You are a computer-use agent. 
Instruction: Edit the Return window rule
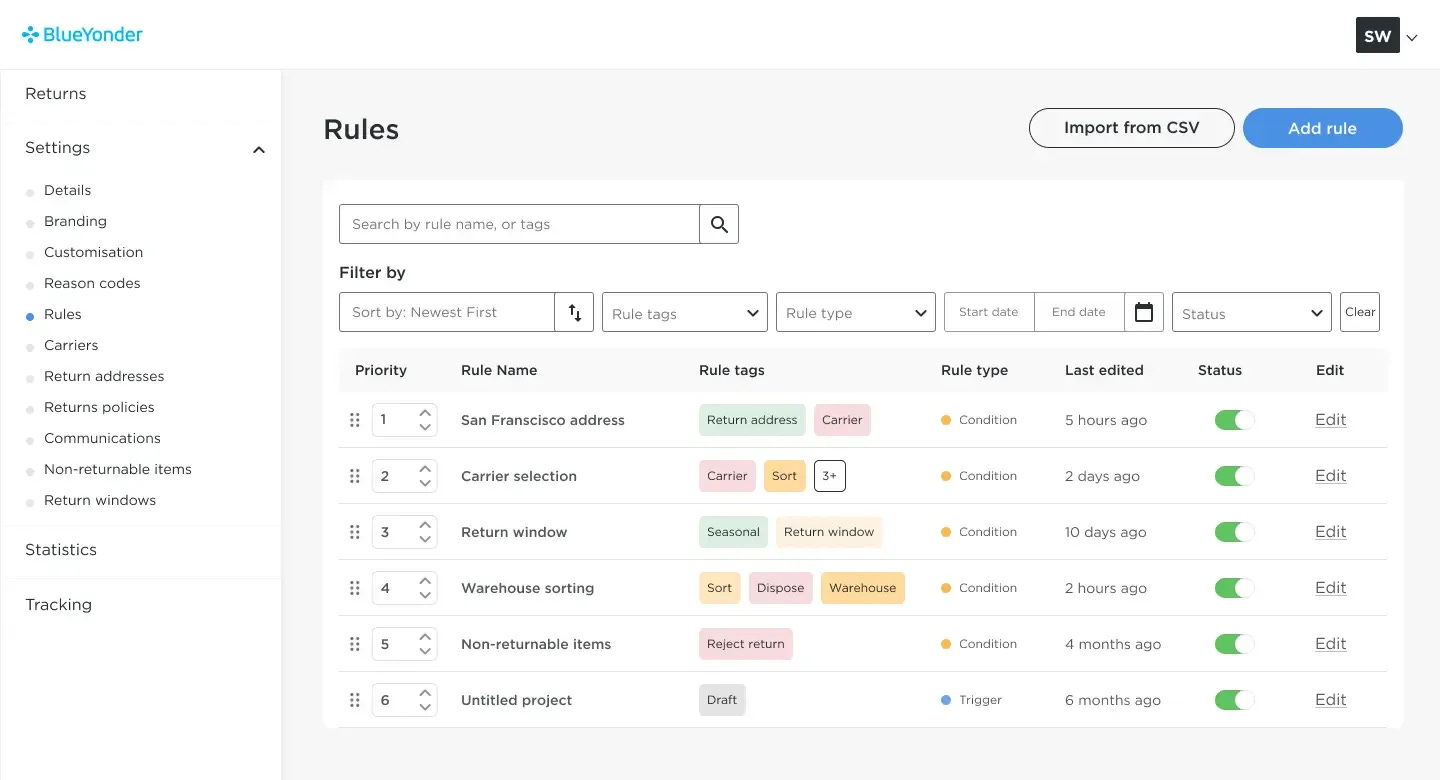click(x=1331, y=532)
